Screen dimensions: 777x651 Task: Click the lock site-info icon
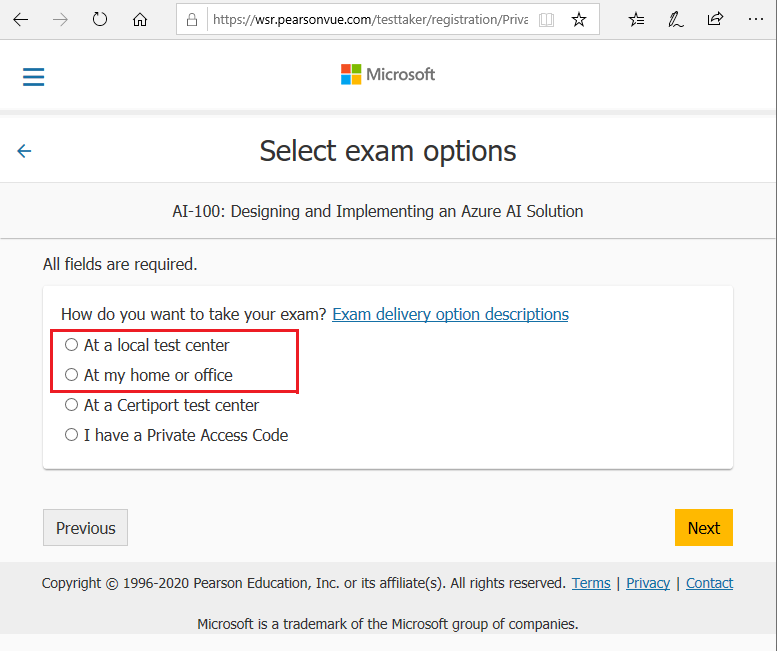(x=192, y=20)
